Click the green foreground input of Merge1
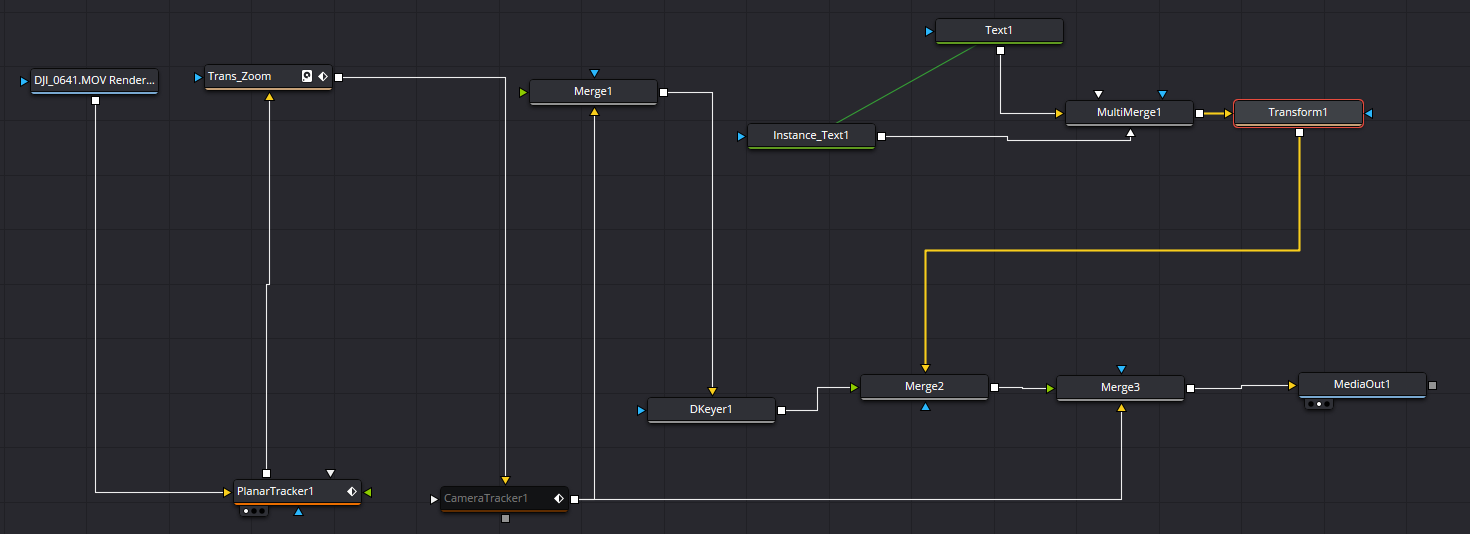The width and height of the screenshot is (1470, 534). 523,93
